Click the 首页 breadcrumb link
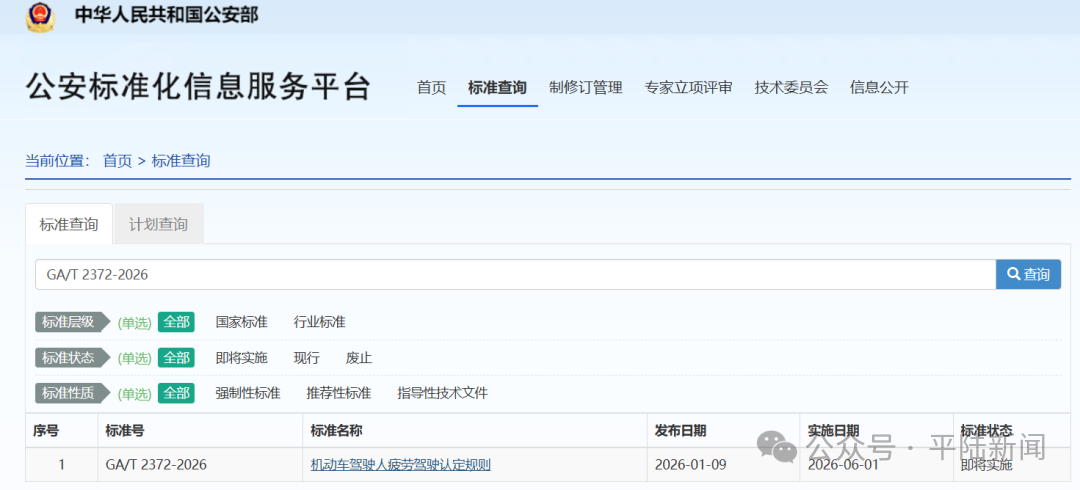Image resolution: width=1080 pixels, height=490 pixels. click(x=117, y=161)
